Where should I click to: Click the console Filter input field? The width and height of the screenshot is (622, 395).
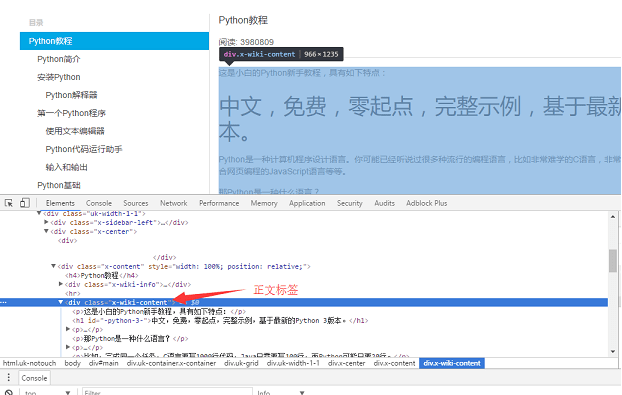click(167, 392)
